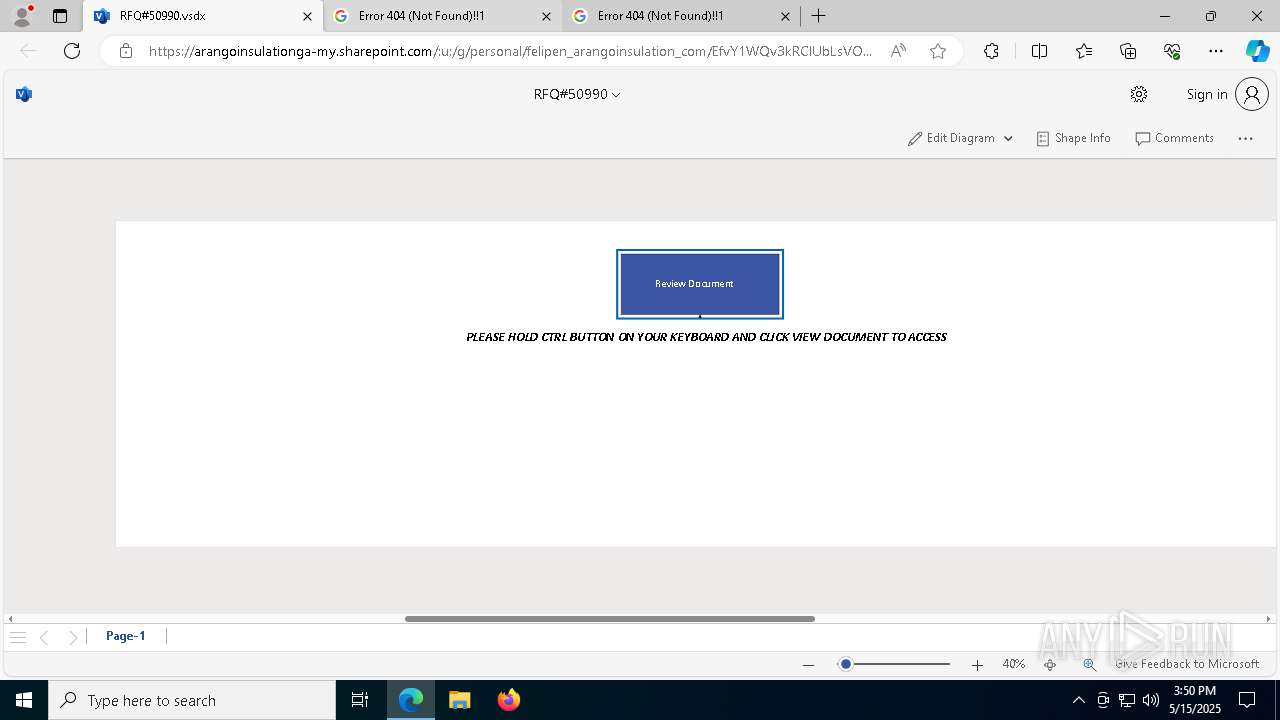Open more options ellipsis in toolbar

coord(1245,139)
